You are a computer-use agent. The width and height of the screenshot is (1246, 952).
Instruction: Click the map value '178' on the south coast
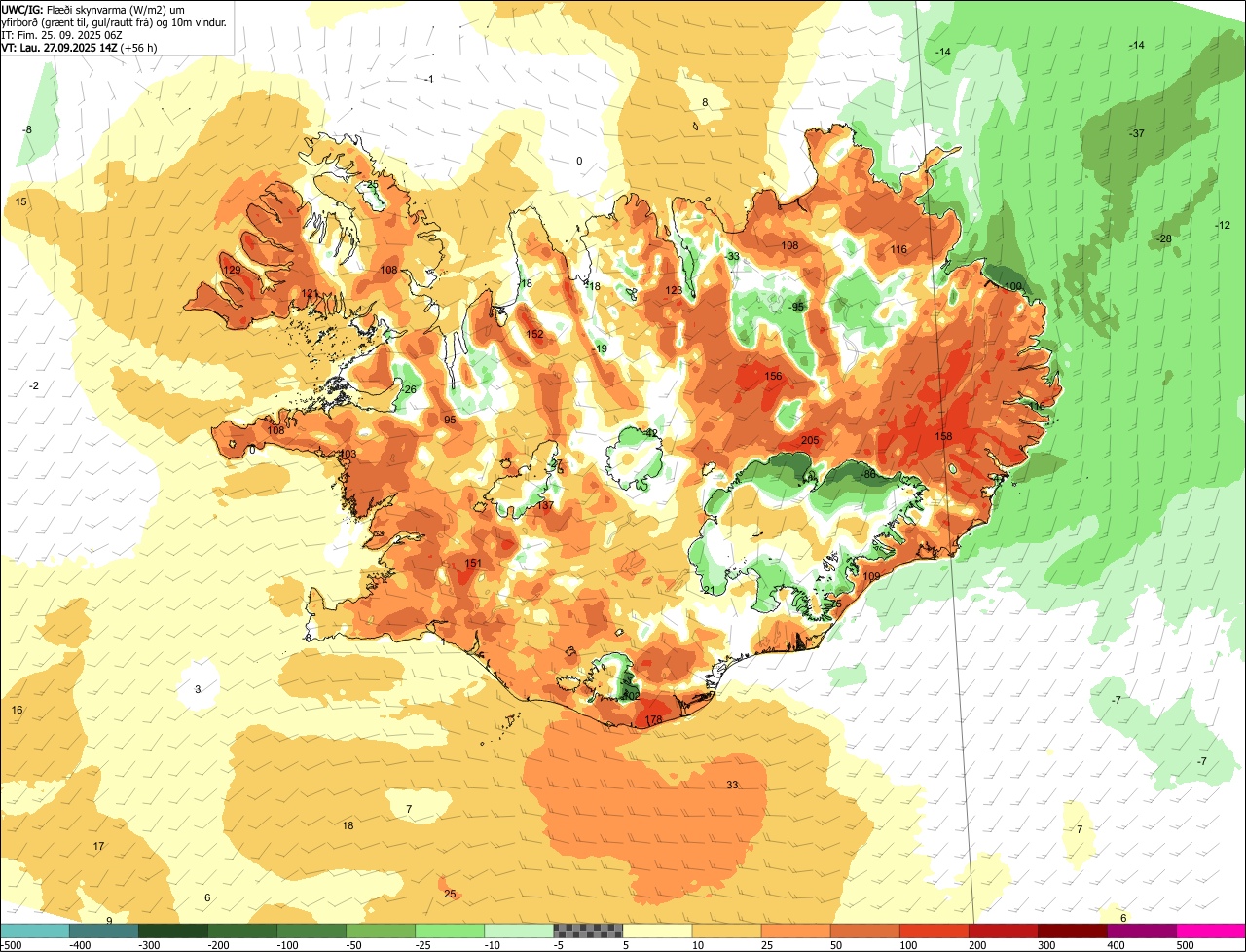(x=654, y=720)
